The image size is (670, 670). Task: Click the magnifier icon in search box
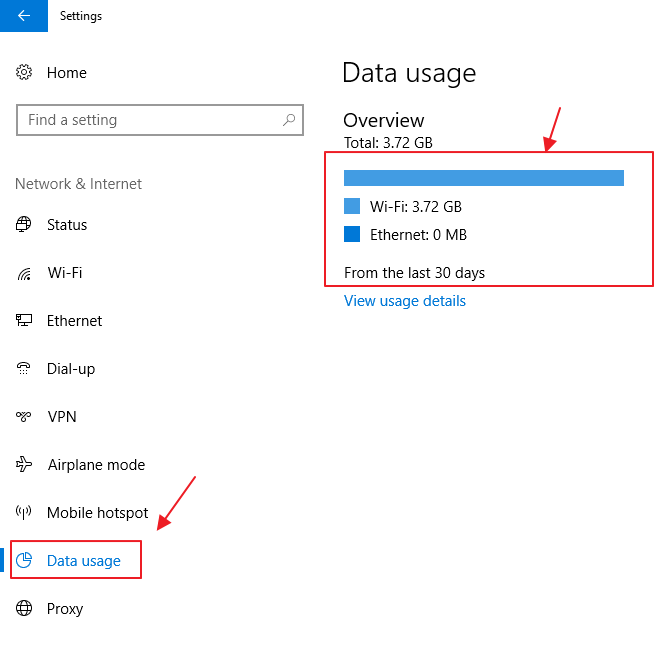click(289, 120)
